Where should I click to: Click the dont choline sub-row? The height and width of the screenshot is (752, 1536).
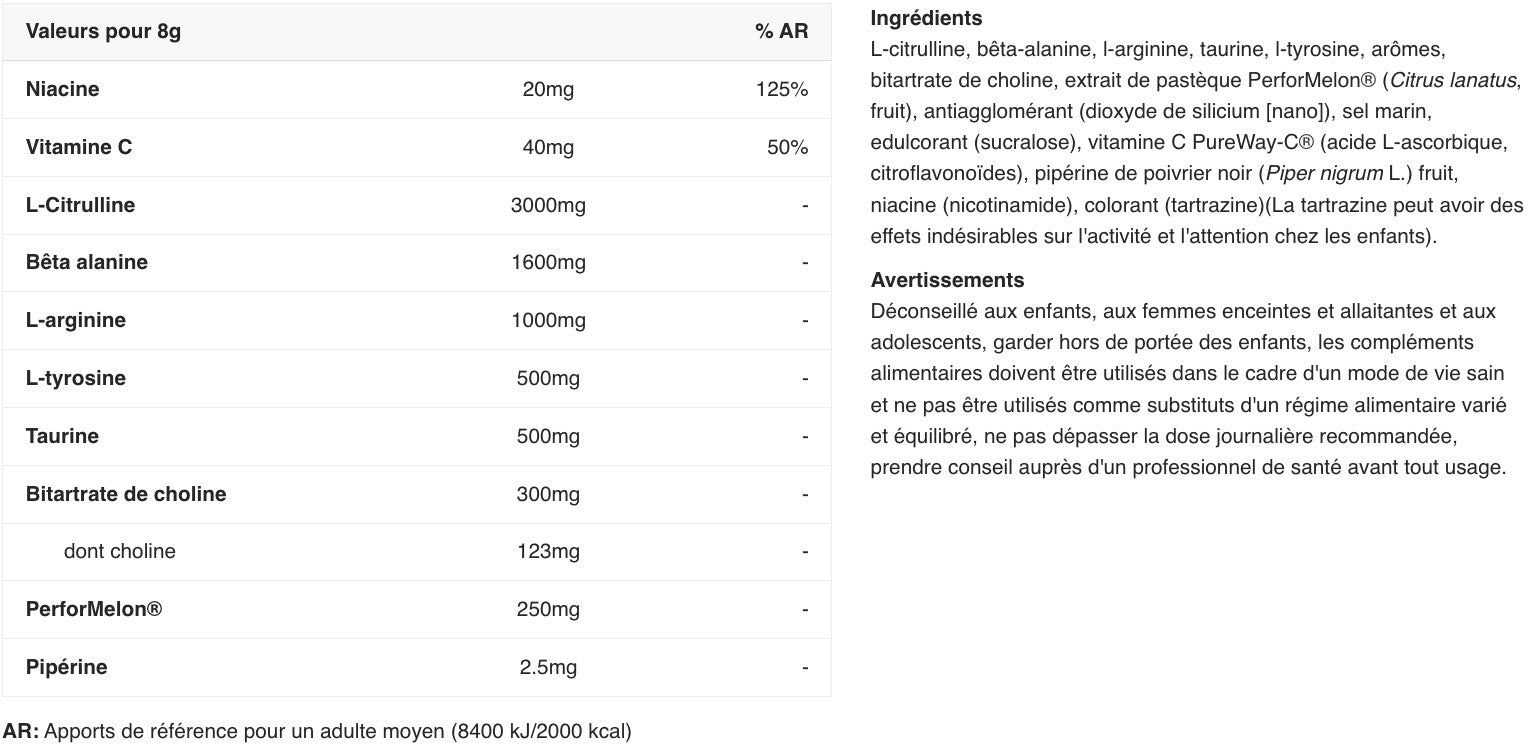[x=119, y=551]
